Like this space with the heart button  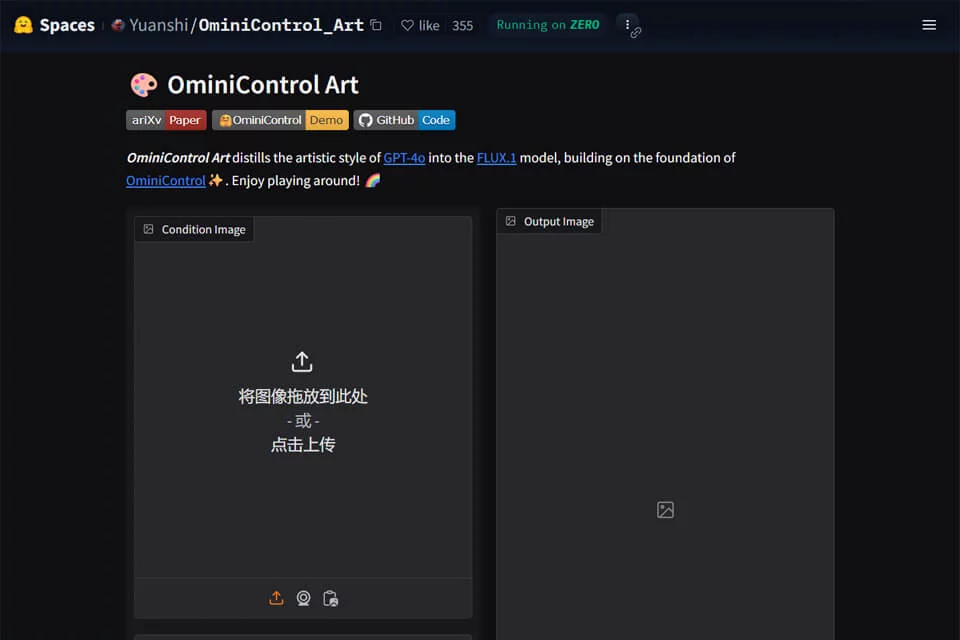[x=420, y=25]
